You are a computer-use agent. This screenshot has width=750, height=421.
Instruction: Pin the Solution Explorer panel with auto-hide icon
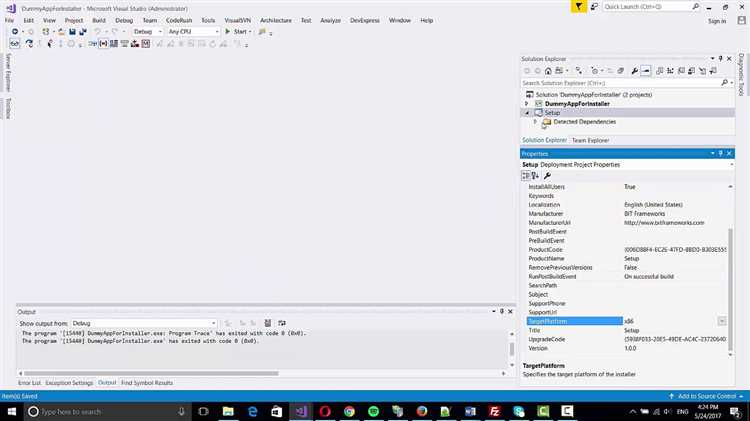click(720, 58)
